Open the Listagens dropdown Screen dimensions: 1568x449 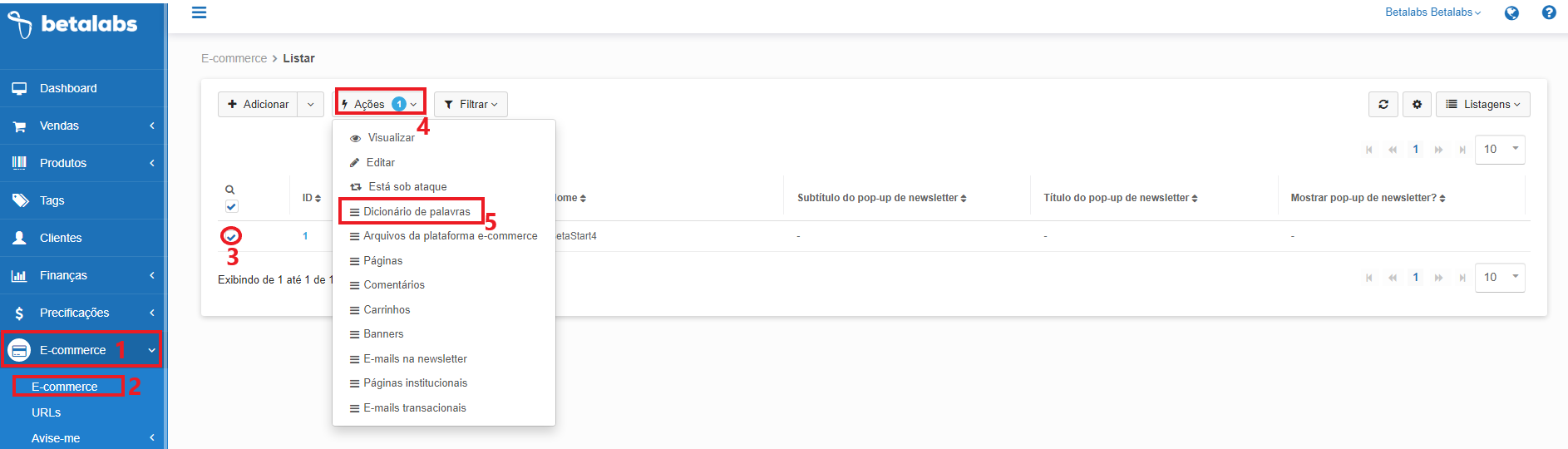(x=1482, y=104)
